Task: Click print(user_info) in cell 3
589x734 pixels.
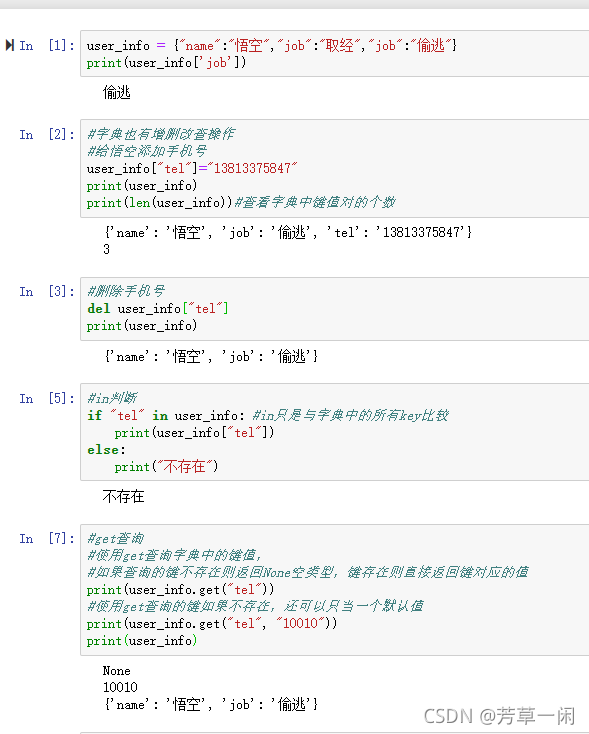Action: click(142, 326)
